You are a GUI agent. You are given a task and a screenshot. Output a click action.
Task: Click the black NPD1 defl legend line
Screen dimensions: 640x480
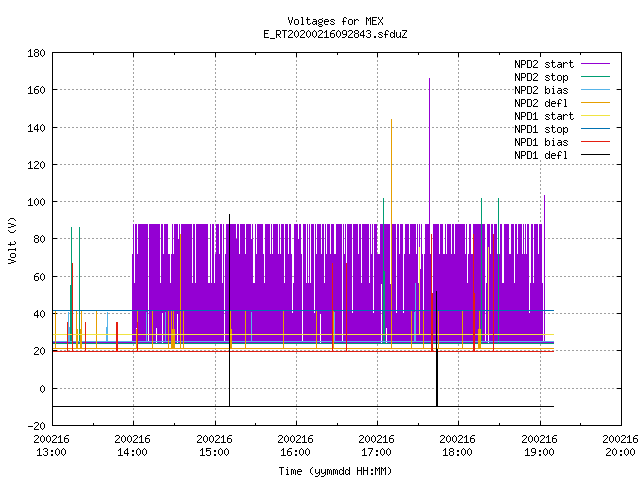tap(595, 155)
